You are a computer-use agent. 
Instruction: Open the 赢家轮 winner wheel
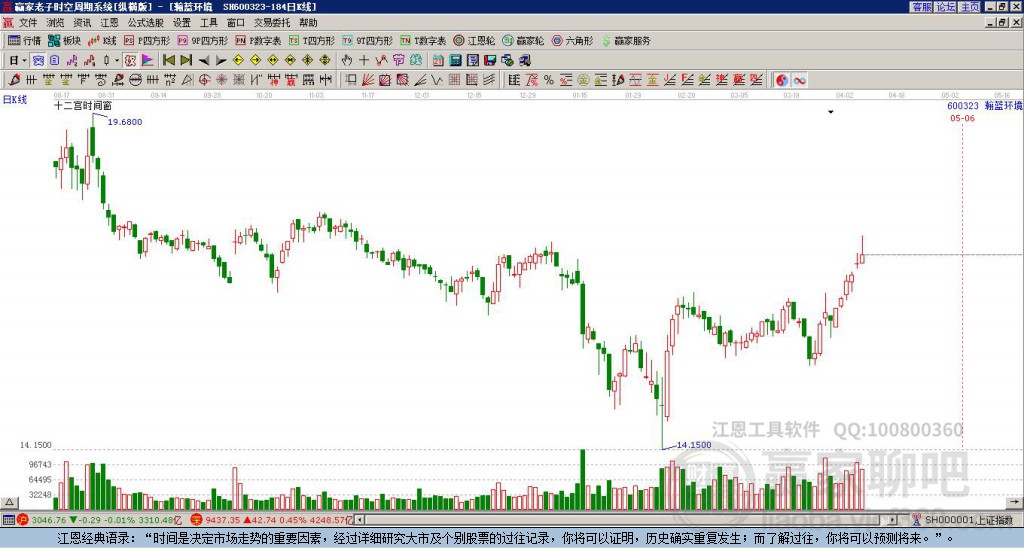523,40
